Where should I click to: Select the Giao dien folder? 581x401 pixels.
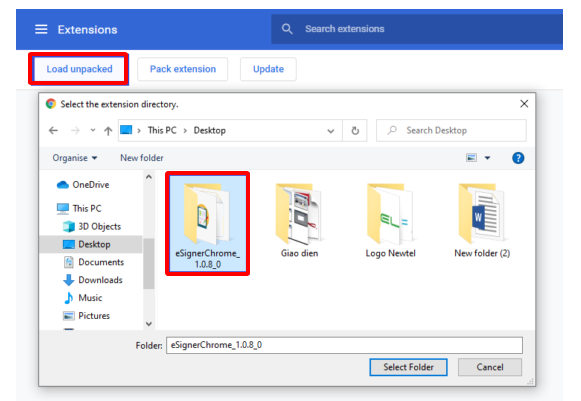click(299, 221)
